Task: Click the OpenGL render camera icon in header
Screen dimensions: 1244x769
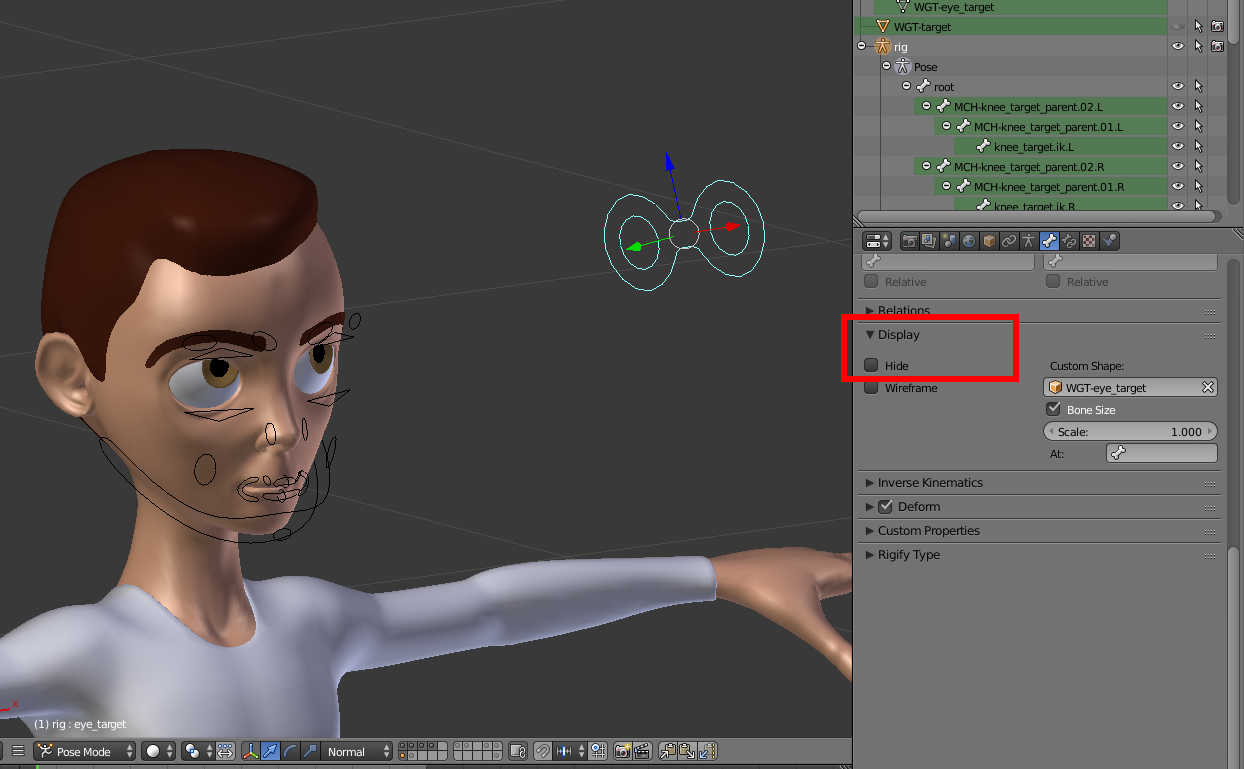Action: click(x=621, y=751)
